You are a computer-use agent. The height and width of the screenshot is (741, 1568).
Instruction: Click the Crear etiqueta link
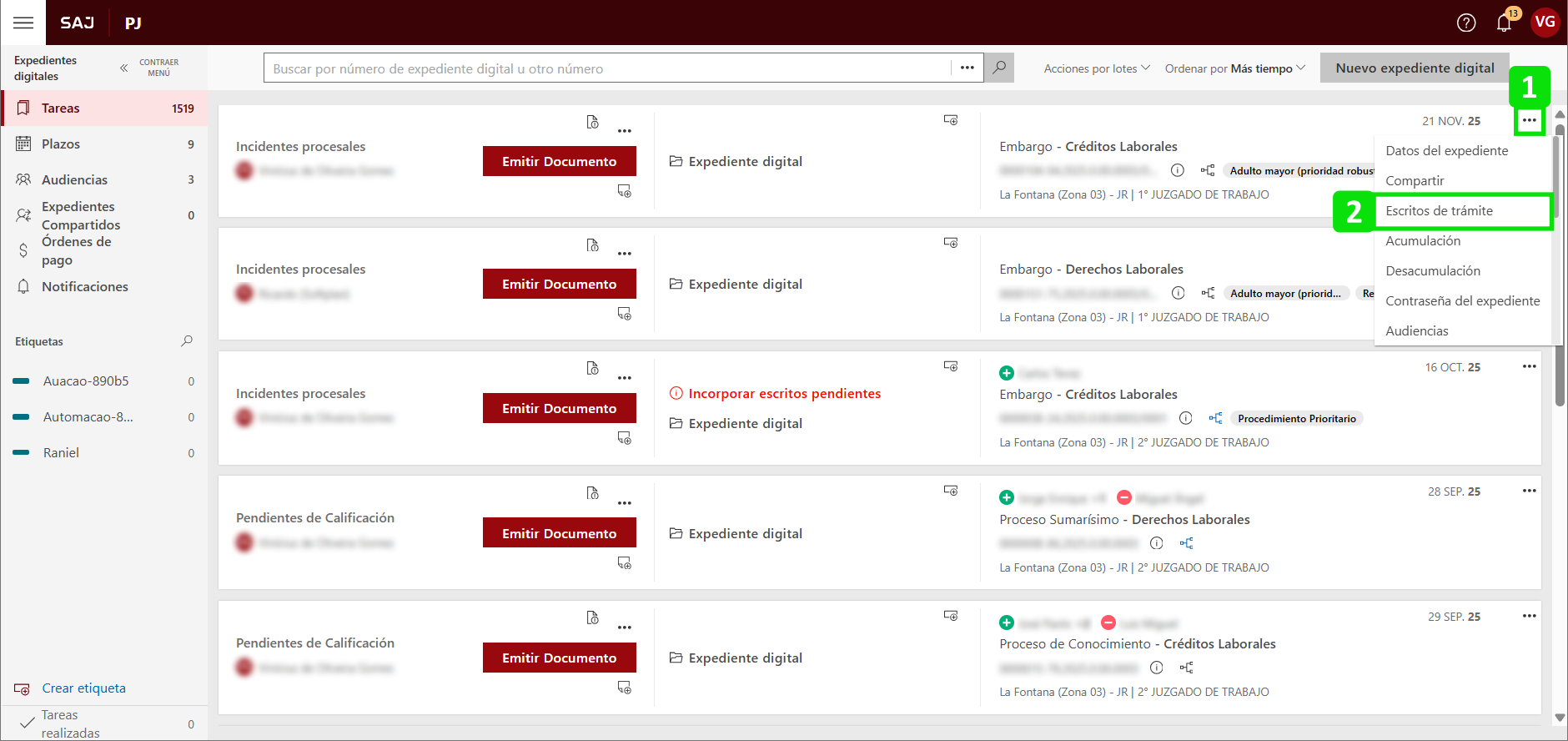(x=83, y=688)
